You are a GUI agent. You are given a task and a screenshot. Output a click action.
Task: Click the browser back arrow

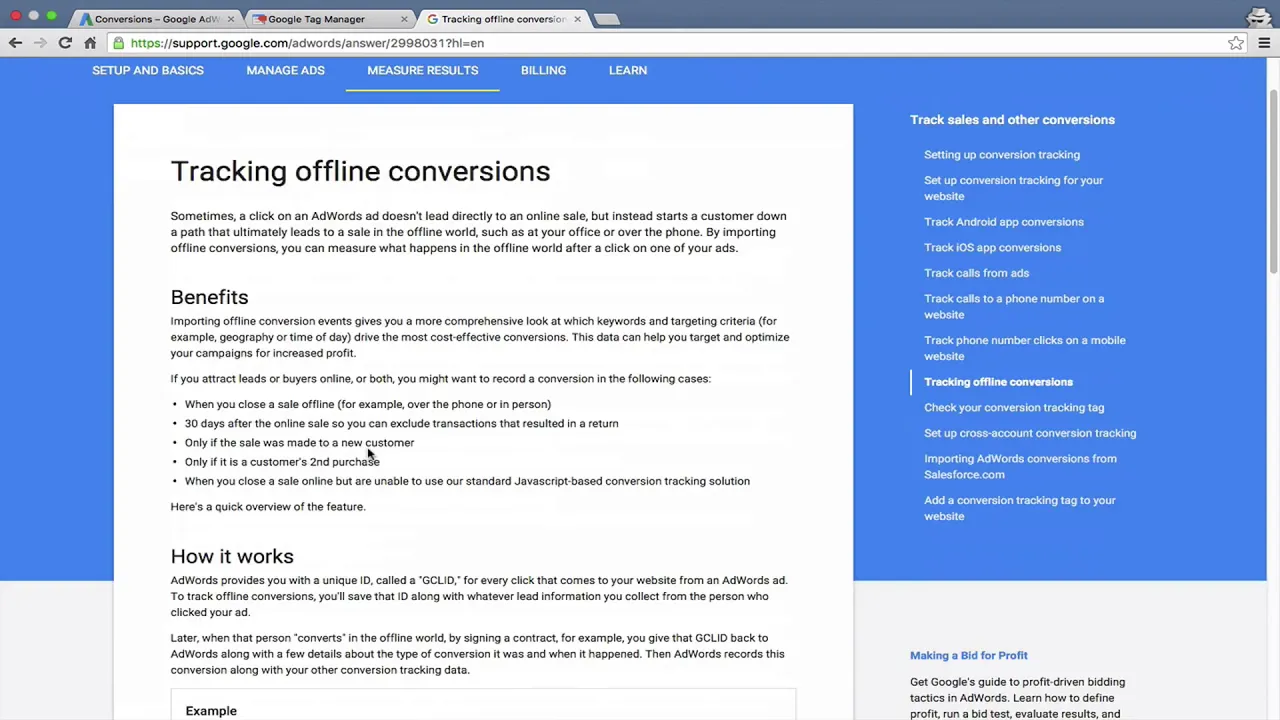(x=15, y=43)
